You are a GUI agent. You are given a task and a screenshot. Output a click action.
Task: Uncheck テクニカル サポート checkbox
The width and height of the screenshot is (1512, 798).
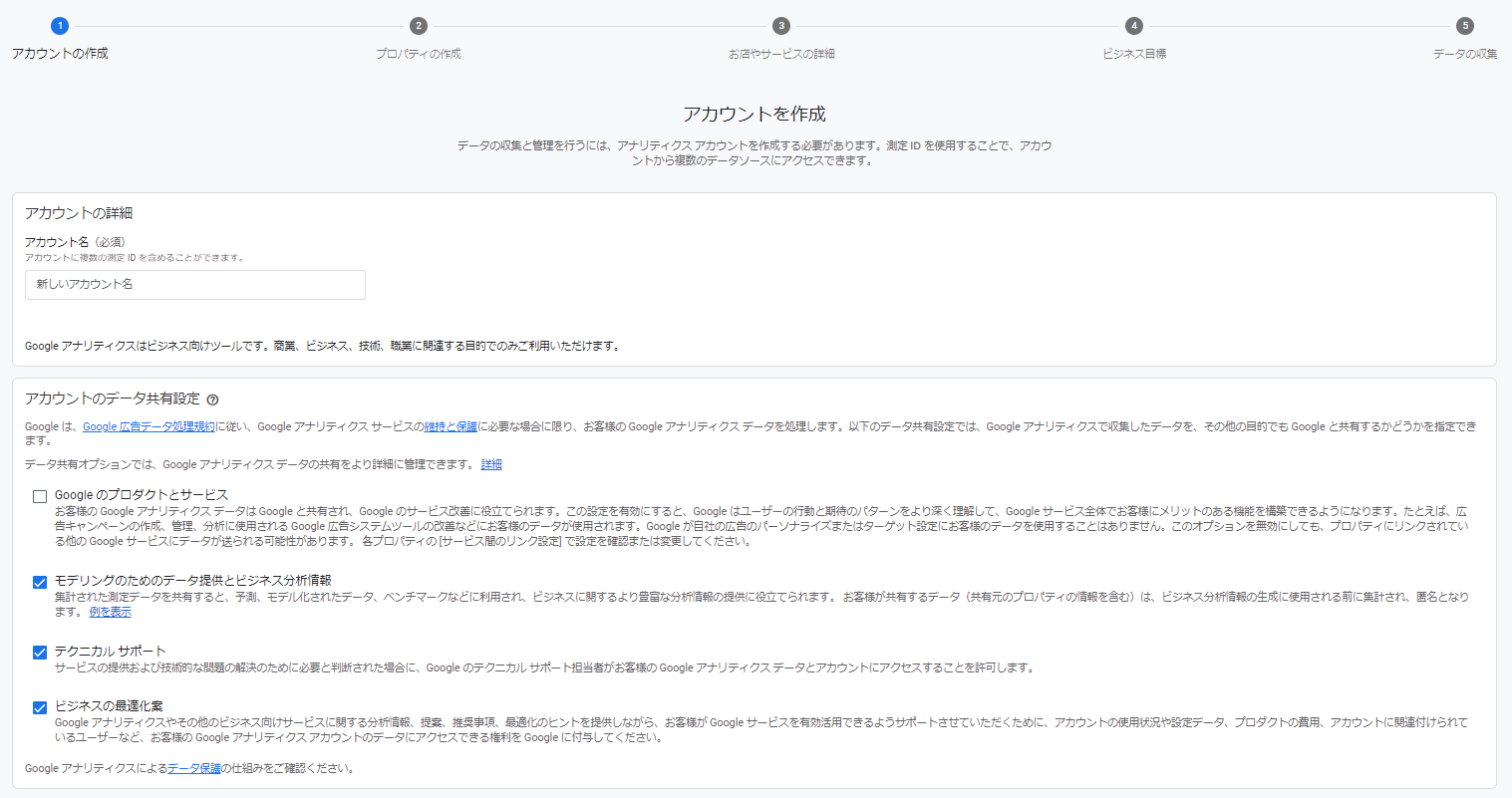coord(40,653)
